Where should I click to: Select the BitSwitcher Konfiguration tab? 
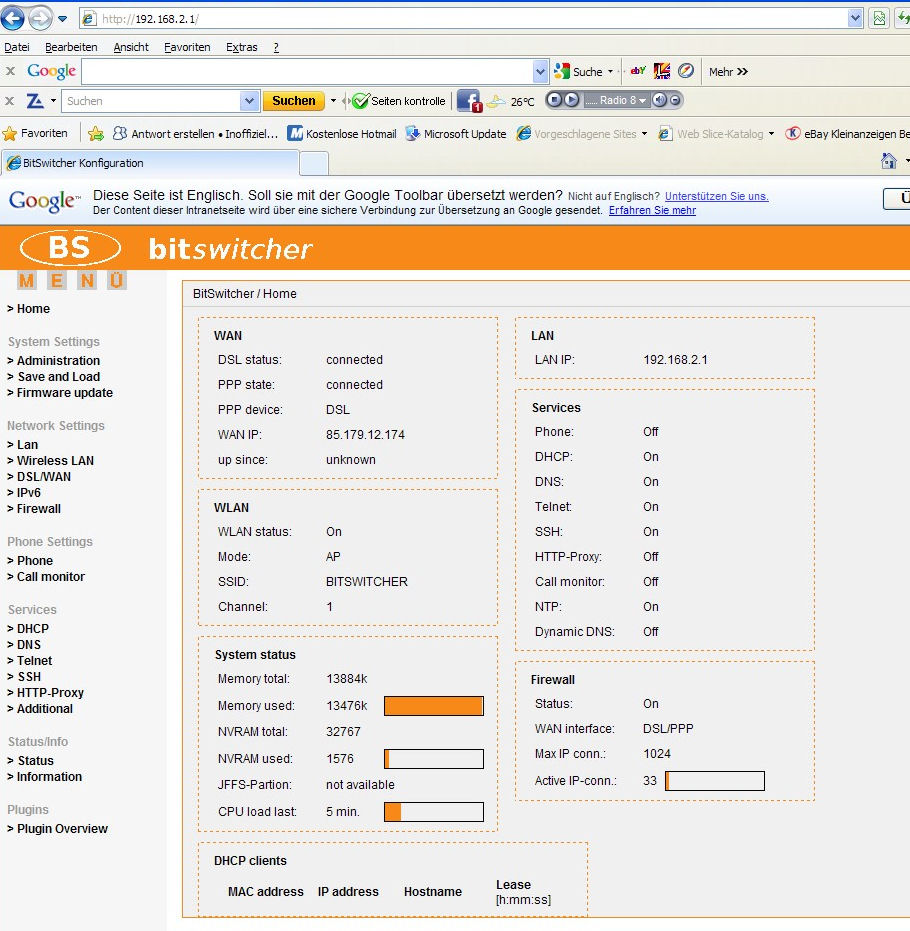click(x=150, y=163)
